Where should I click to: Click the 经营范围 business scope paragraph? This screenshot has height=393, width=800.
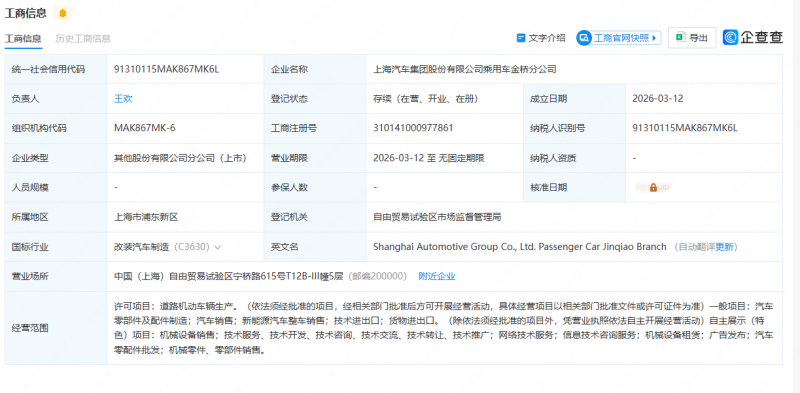click(443, 328)
